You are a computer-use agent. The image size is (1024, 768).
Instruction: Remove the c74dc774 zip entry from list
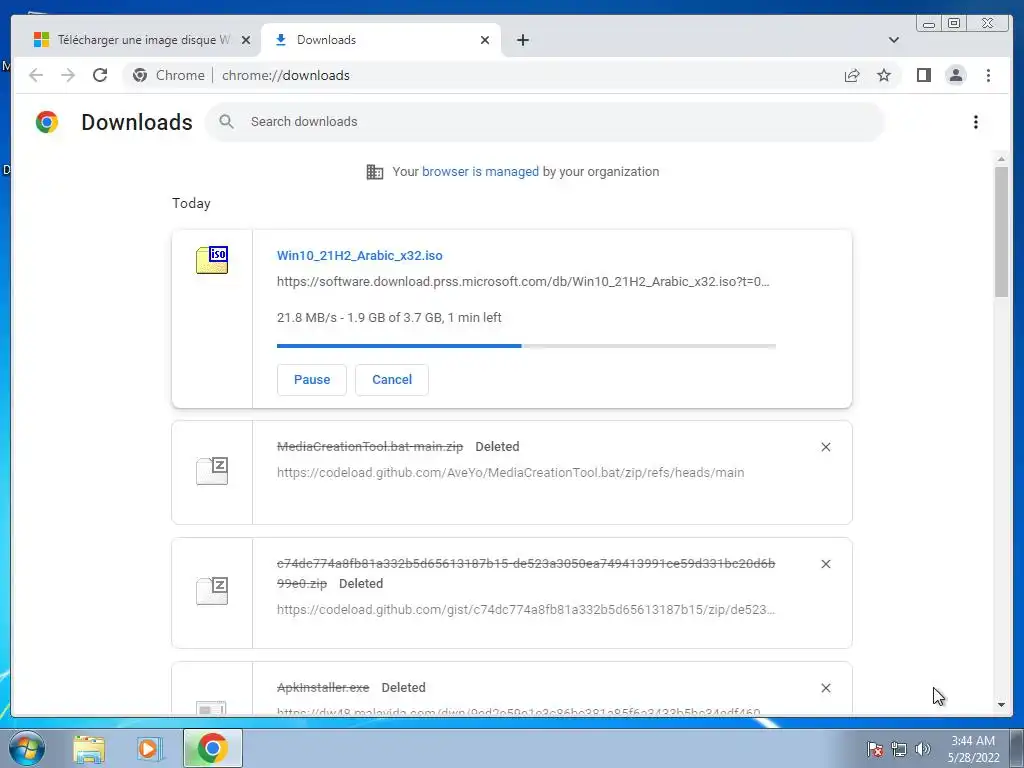(825, 564)
